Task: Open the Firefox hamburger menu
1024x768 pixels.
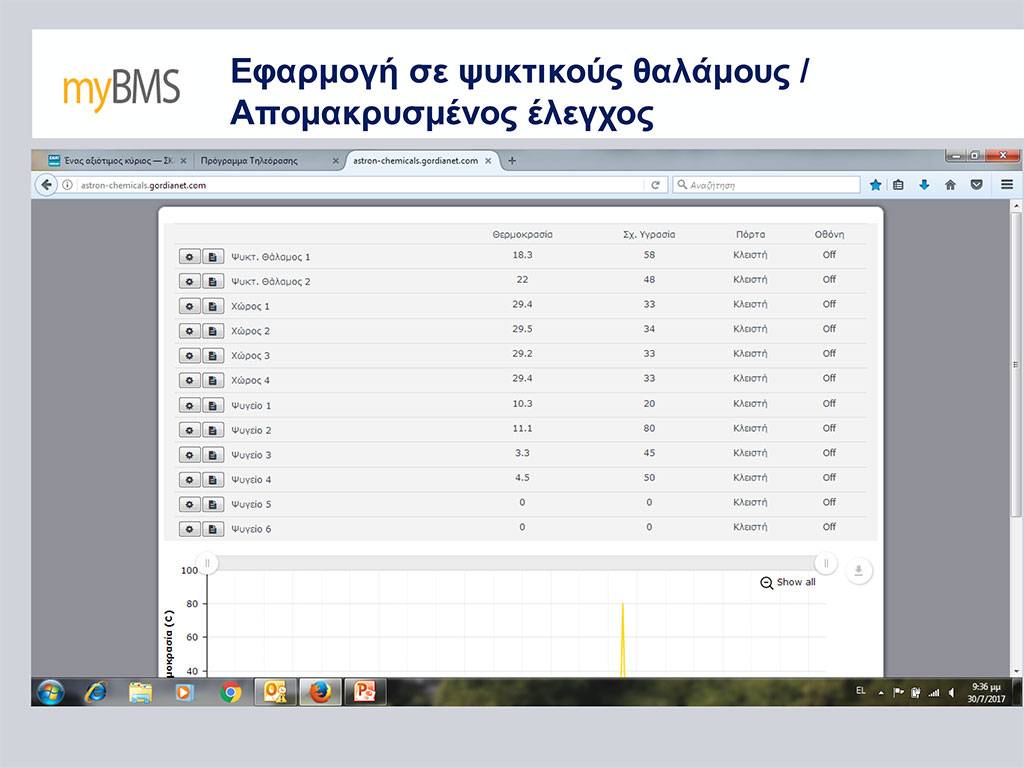Action: [1006, 185]
